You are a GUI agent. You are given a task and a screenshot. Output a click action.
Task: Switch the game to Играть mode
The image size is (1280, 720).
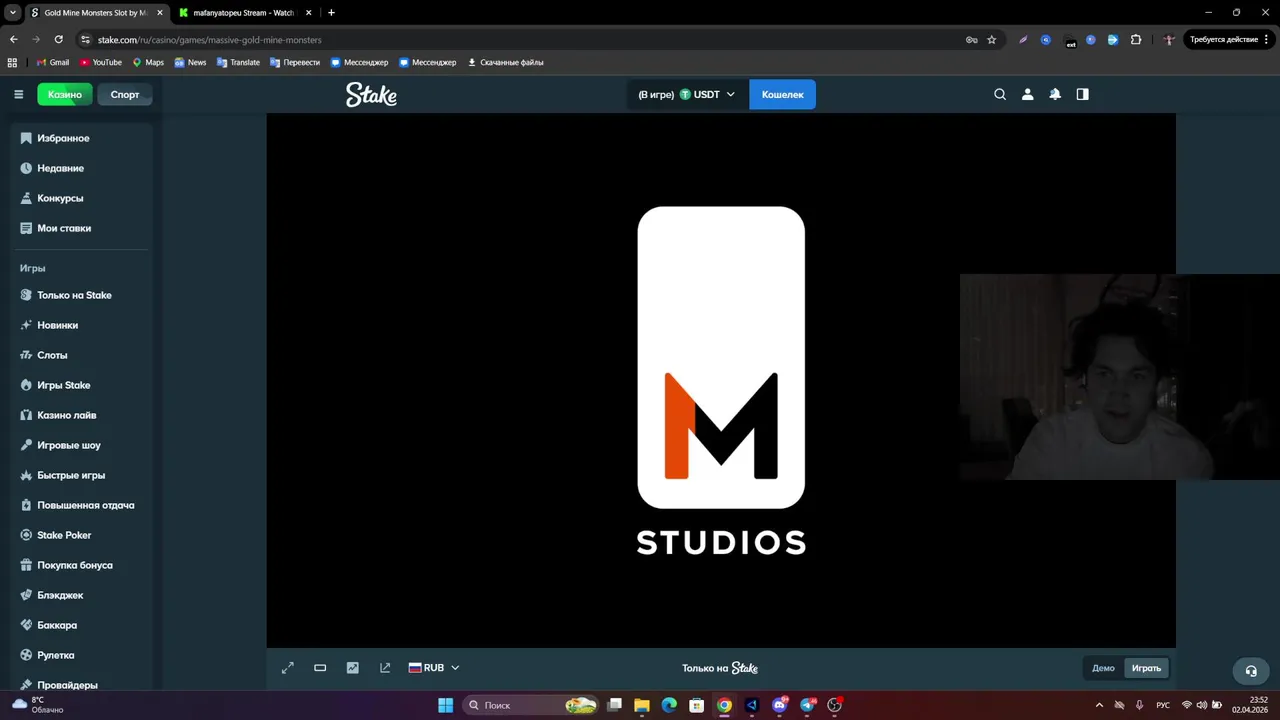point(1146,668)
